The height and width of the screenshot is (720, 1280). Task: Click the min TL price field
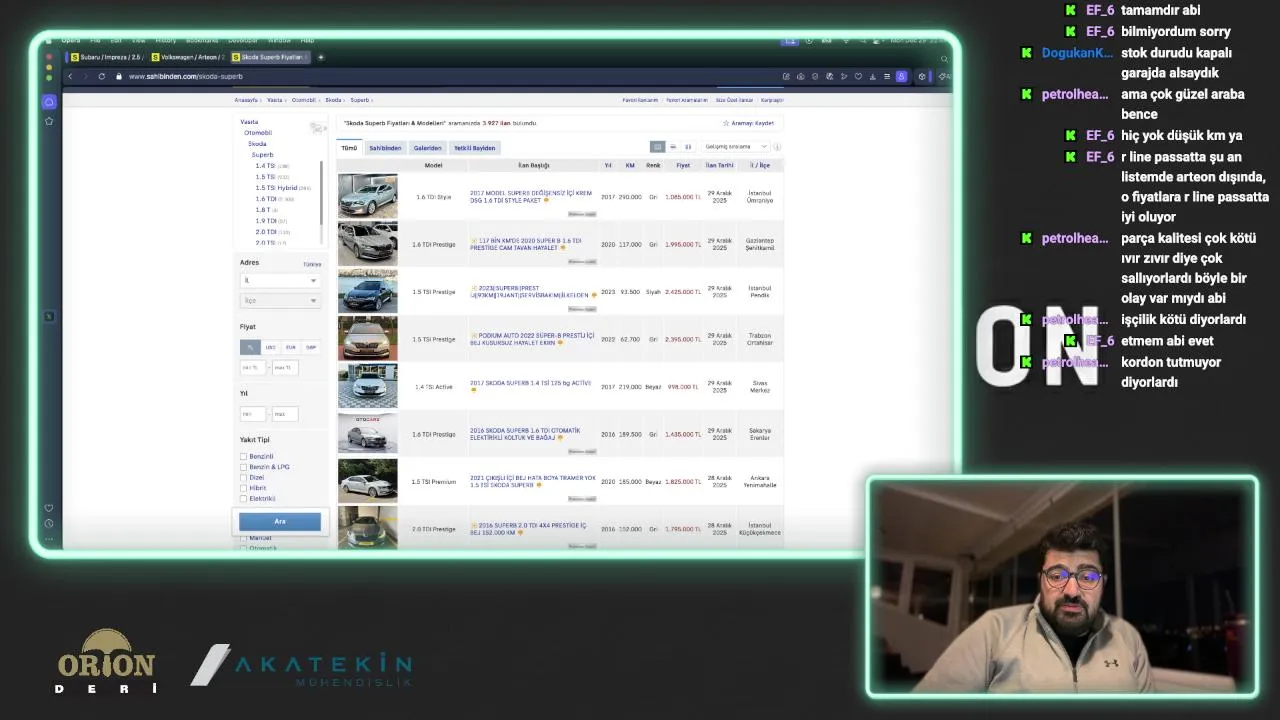(253, 367)
